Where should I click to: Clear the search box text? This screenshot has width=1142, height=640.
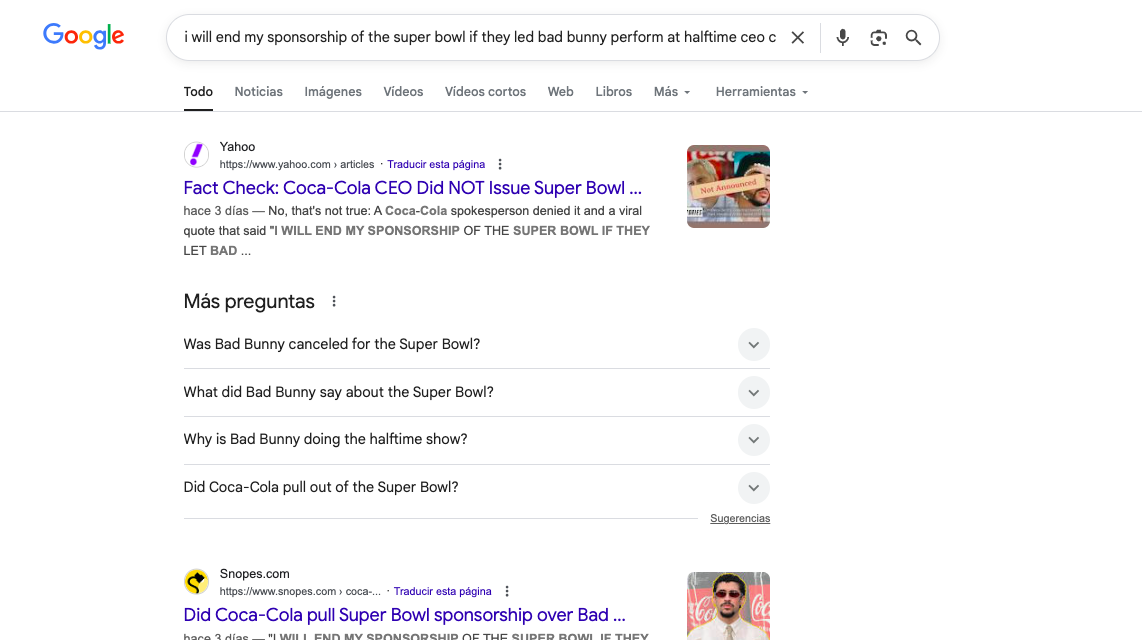pos(798,38)
